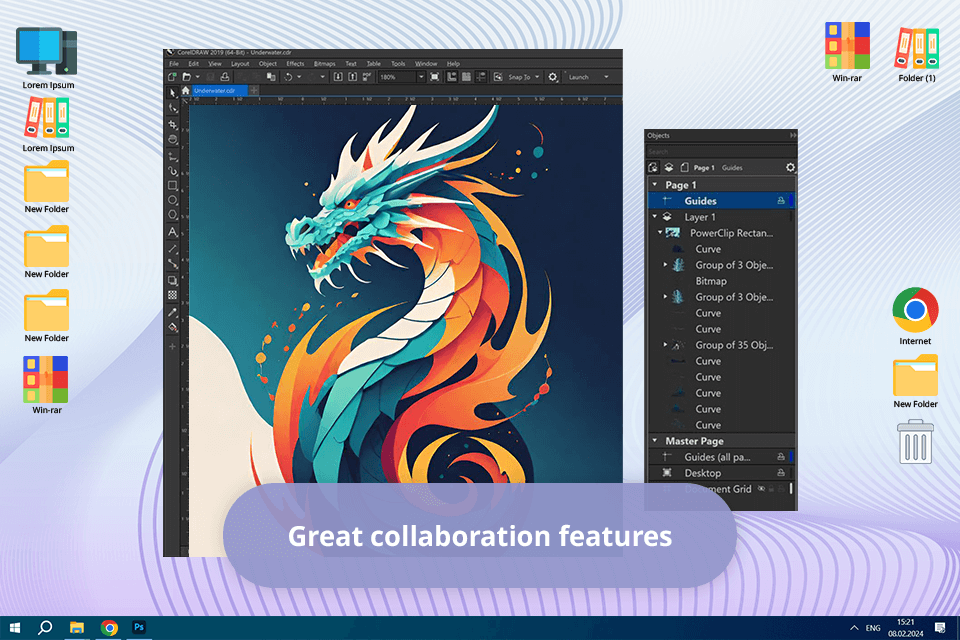960x640 pixels.
Task: Click the Open folder icon
Action: point(187,77)
